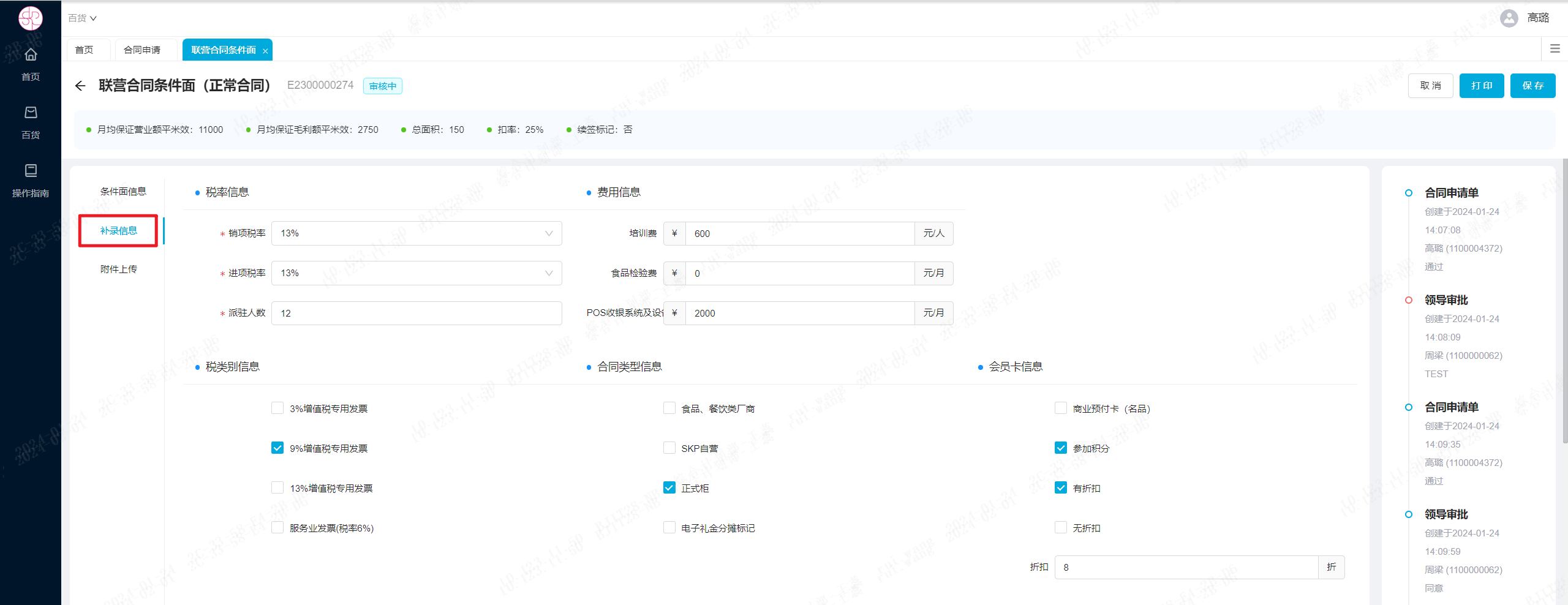Open 附件上传 section
The height and width of the screenshot is (605, 1568).
[119, 269]
